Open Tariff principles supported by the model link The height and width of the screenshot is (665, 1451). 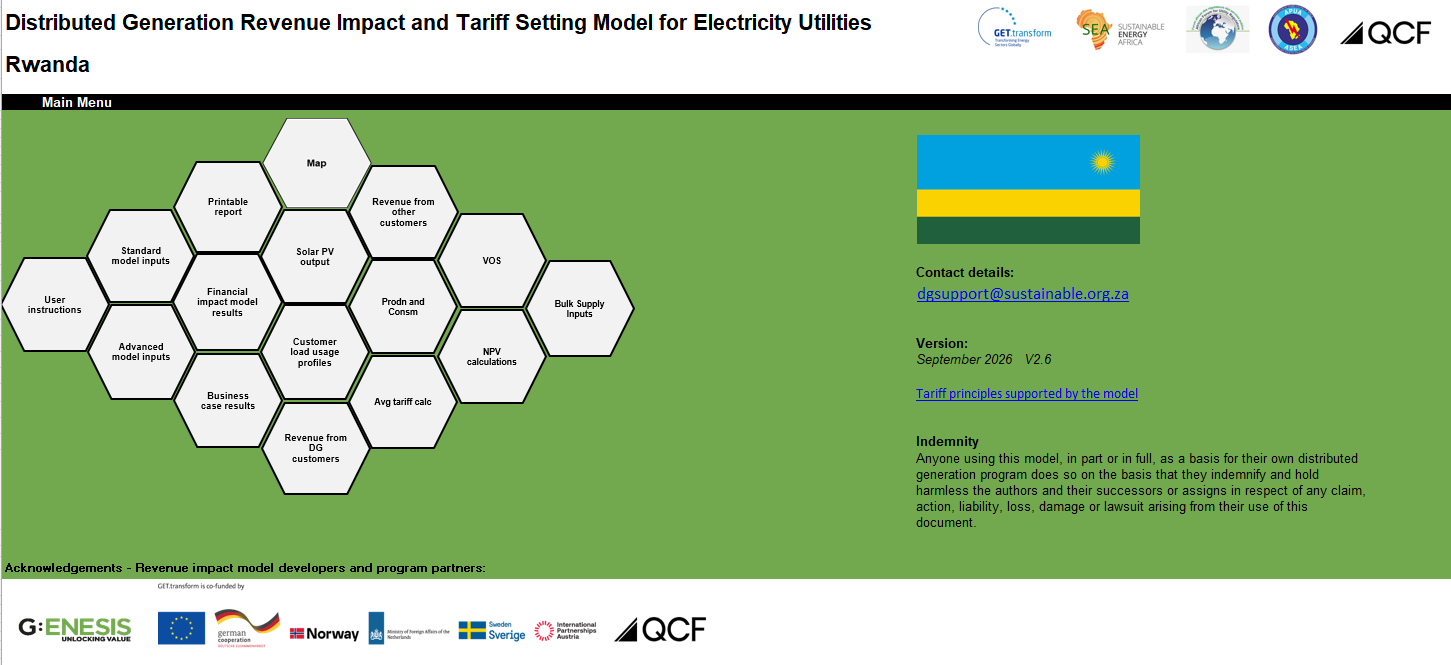point(1027,393)
